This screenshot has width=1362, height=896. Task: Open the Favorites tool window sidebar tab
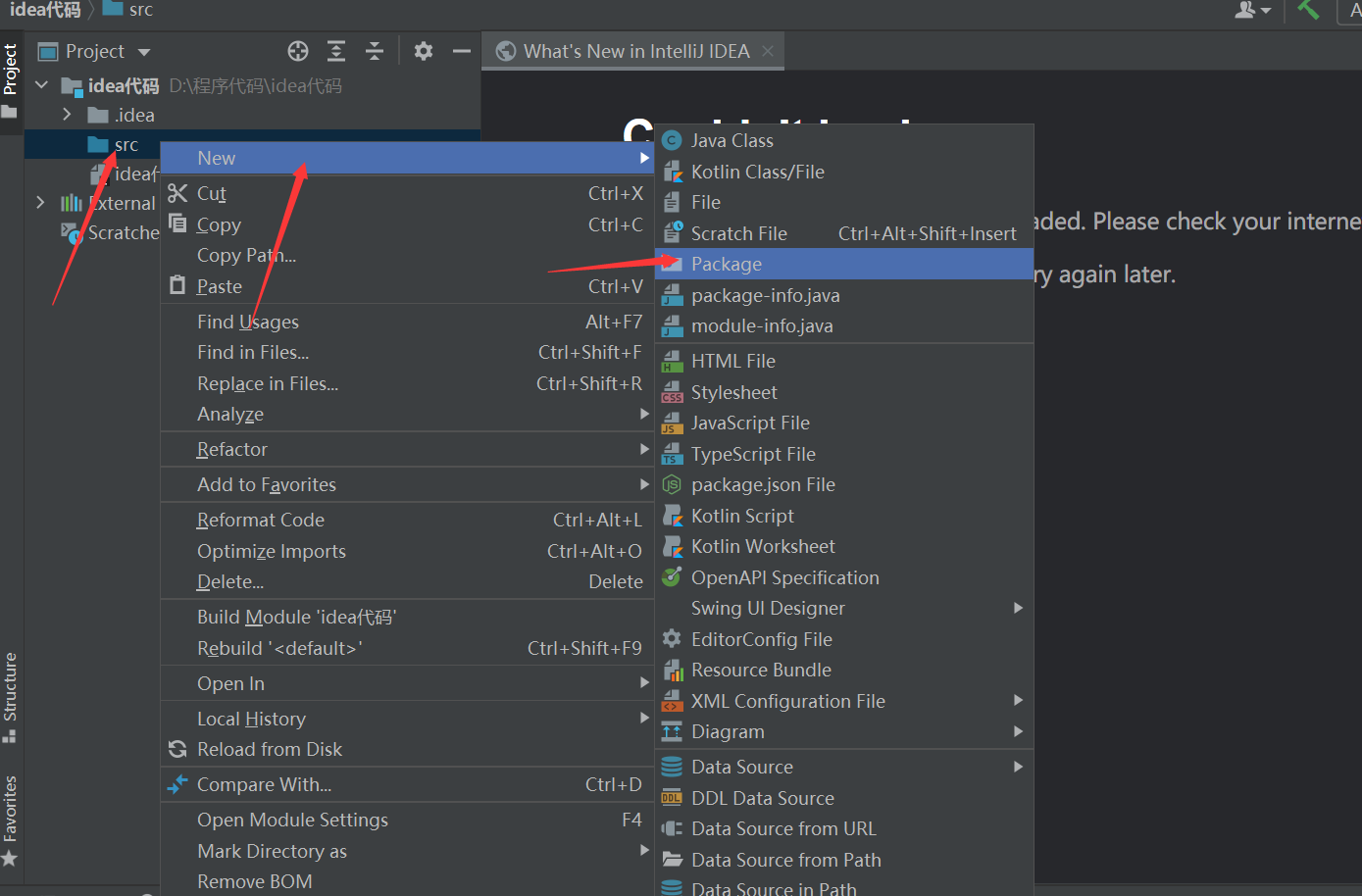coord(11,820)
